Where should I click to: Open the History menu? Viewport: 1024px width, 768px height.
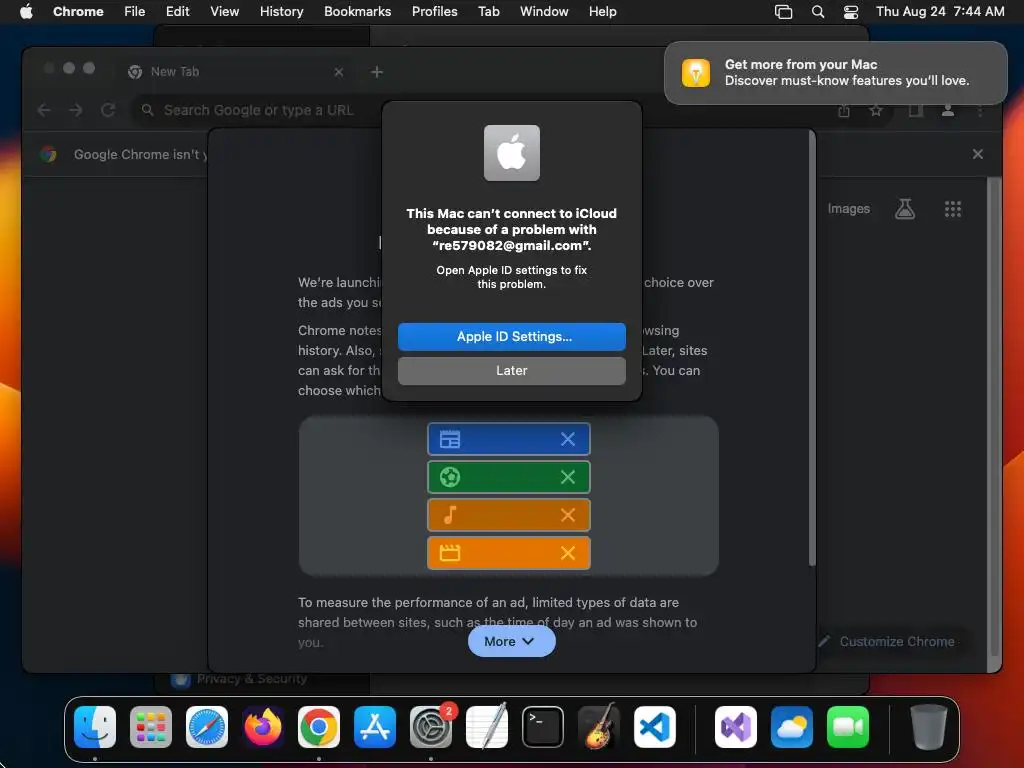point(281,11)
